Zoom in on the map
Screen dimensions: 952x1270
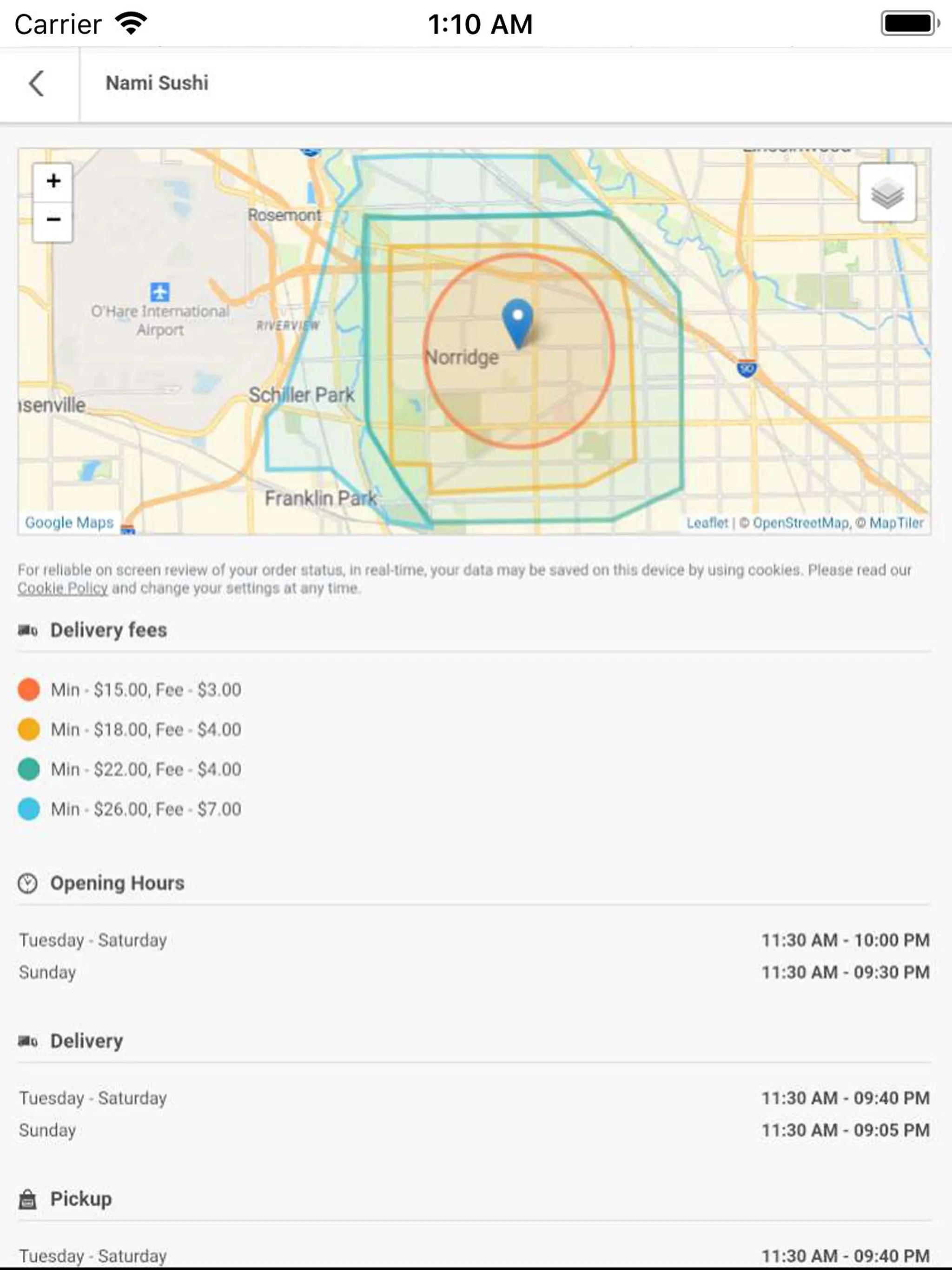(53, 181)
